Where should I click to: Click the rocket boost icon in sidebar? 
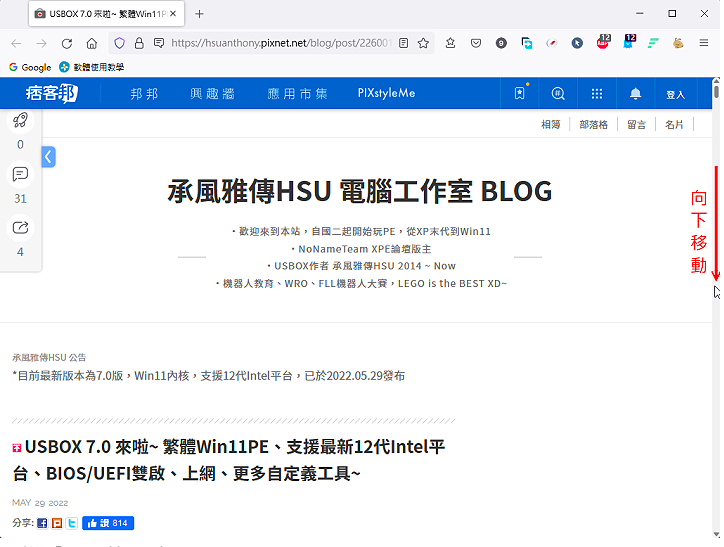[x=20, y=120]
